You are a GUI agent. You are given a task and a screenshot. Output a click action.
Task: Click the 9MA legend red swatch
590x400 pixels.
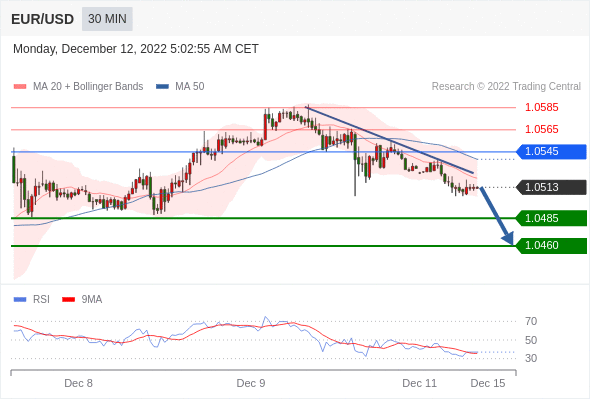click(x=68, y=300)
